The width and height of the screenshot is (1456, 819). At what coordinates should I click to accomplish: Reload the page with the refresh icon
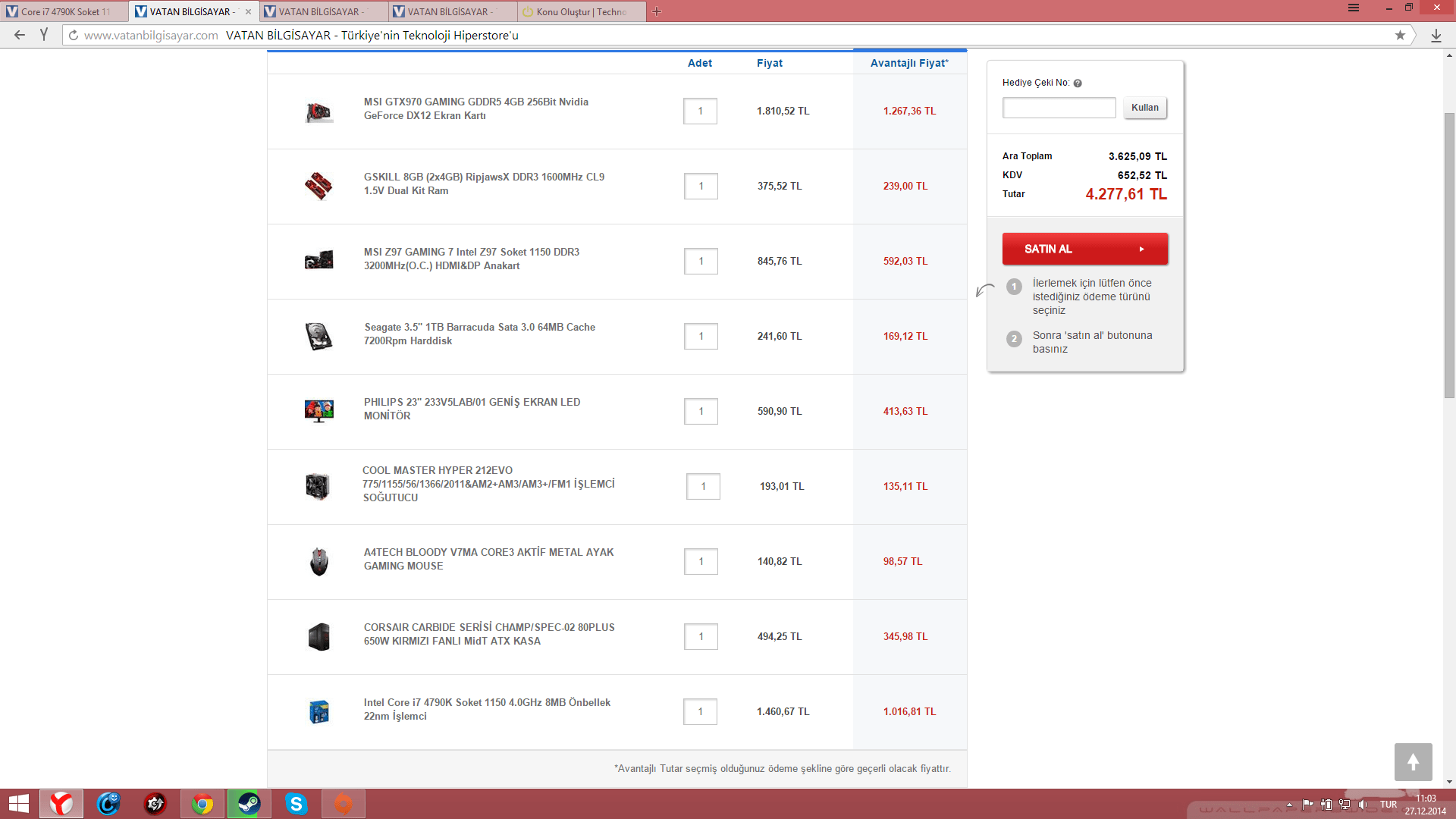coord(74,35)
